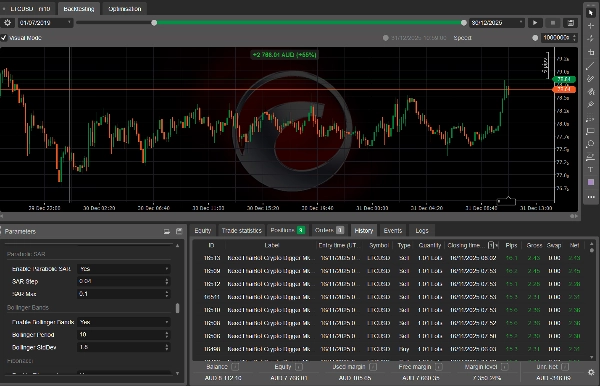This screenshot has height=386, width=600.
Task: Click the info icon next to Balance
Action: tap(235, 367)
